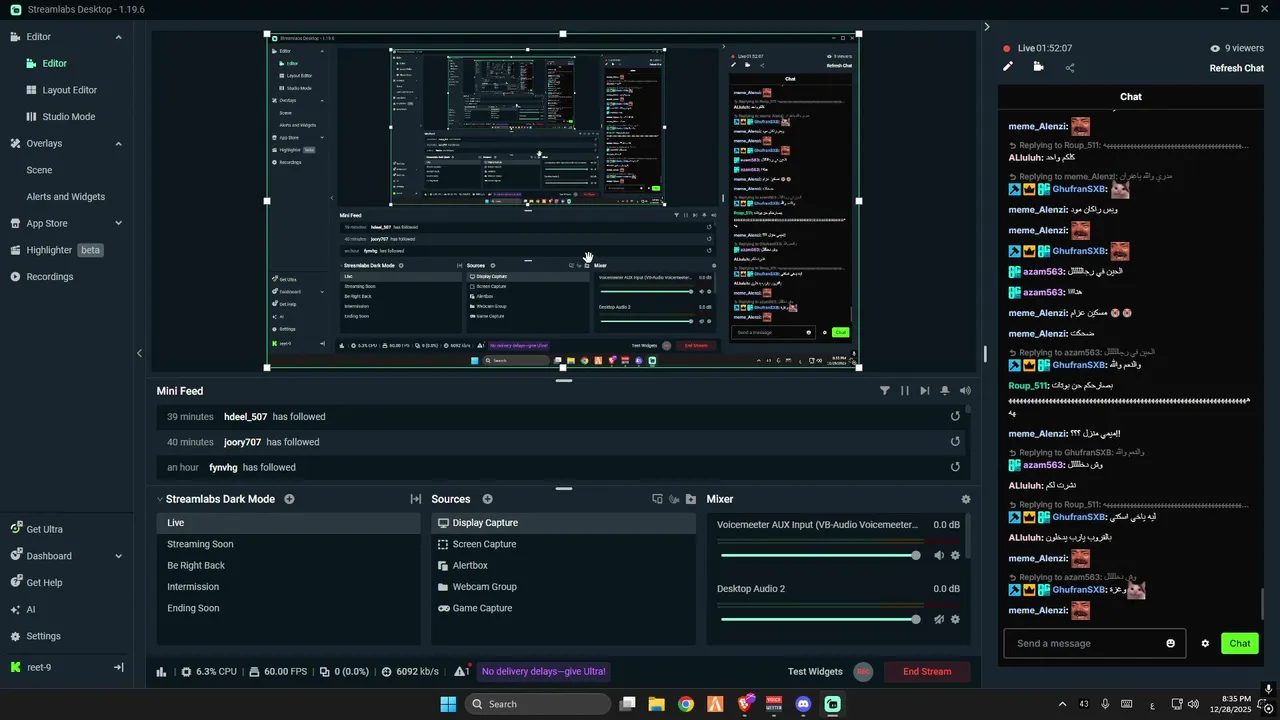Image resolution: width=1280 pixels, height=720 pixels.
Task: Pause the Mini Feed alert queue
Action: point(905,391)
